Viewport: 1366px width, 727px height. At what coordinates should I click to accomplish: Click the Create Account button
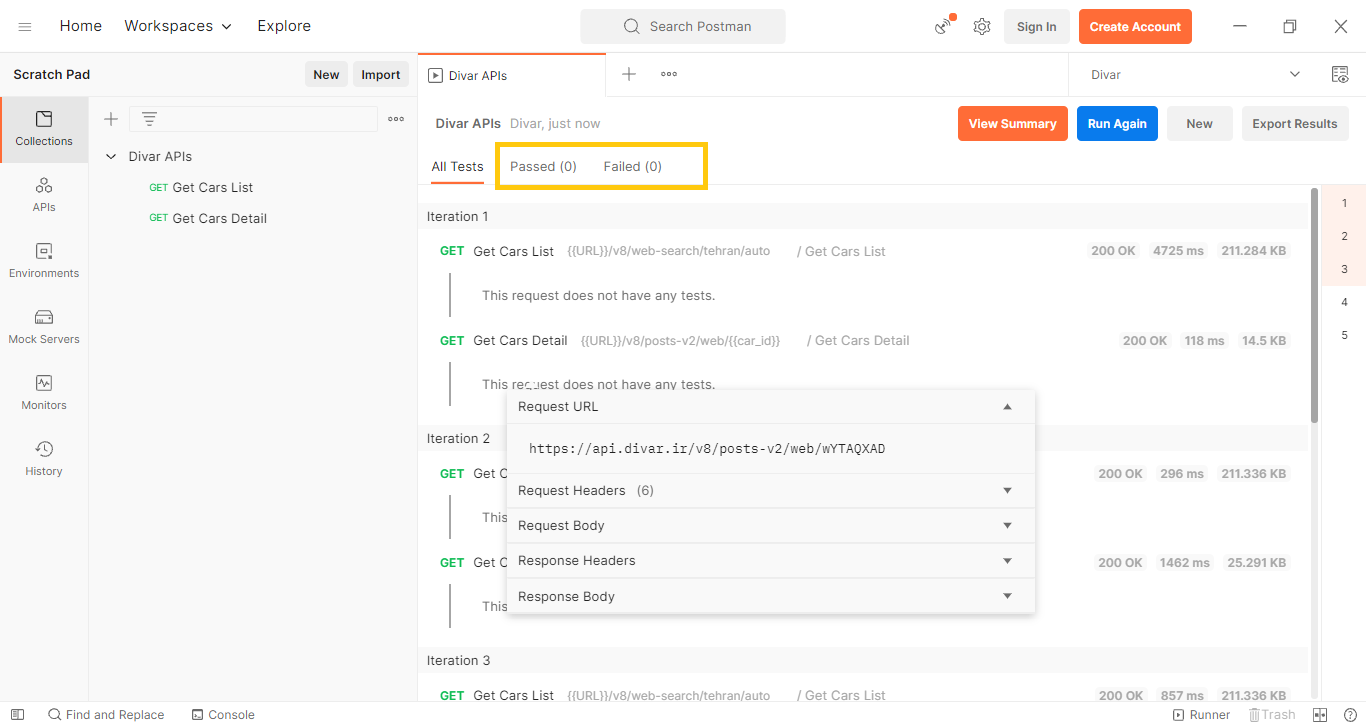(x=1135, y=27)
